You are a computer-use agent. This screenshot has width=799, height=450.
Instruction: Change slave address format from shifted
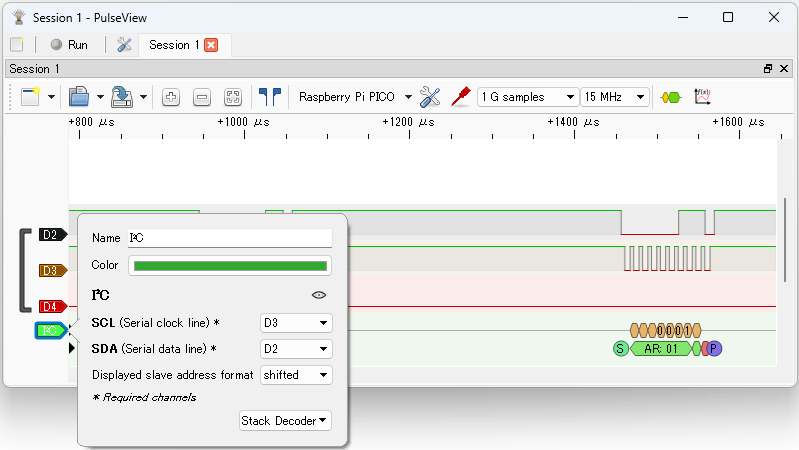click(x=296, y=375)
